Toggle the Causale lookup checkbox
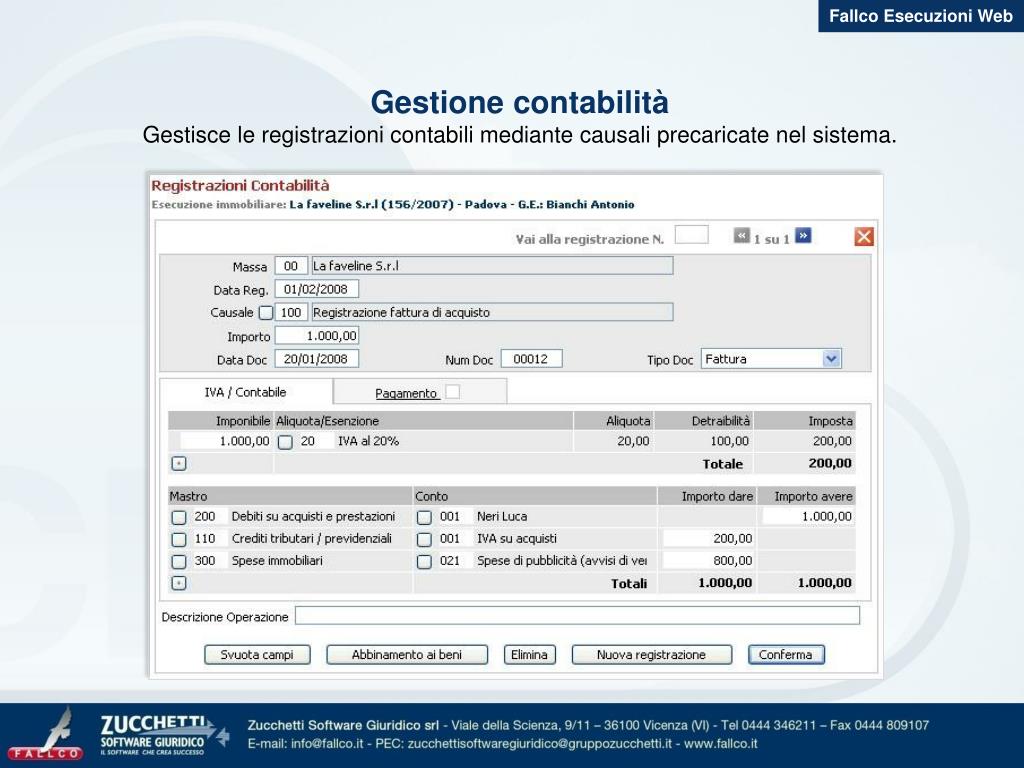 coord(265,312)
